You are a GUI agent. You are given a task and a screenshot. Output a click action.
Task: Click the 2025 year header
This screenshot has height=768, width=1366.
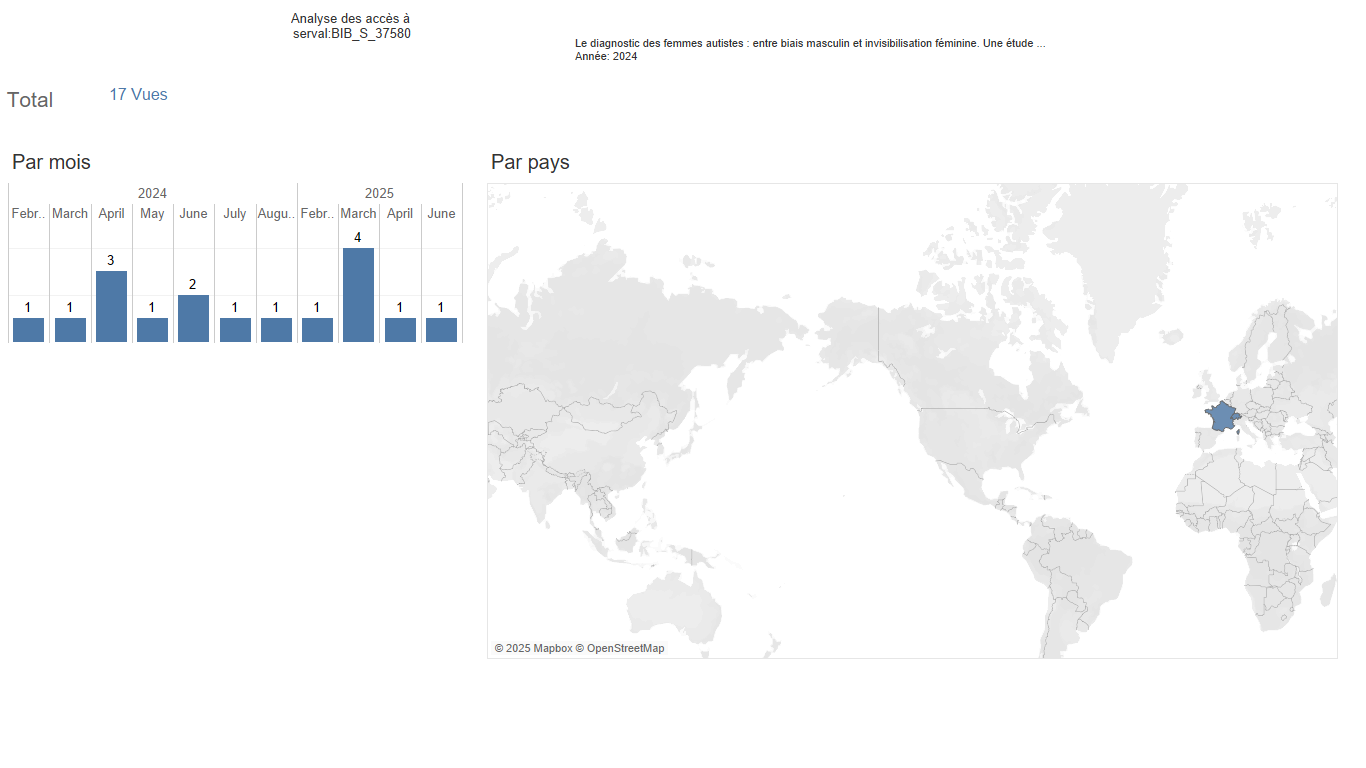tap(379, 193)
